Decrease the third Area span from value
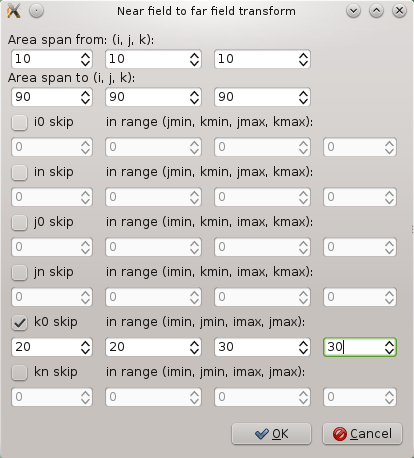 point(303,63)
